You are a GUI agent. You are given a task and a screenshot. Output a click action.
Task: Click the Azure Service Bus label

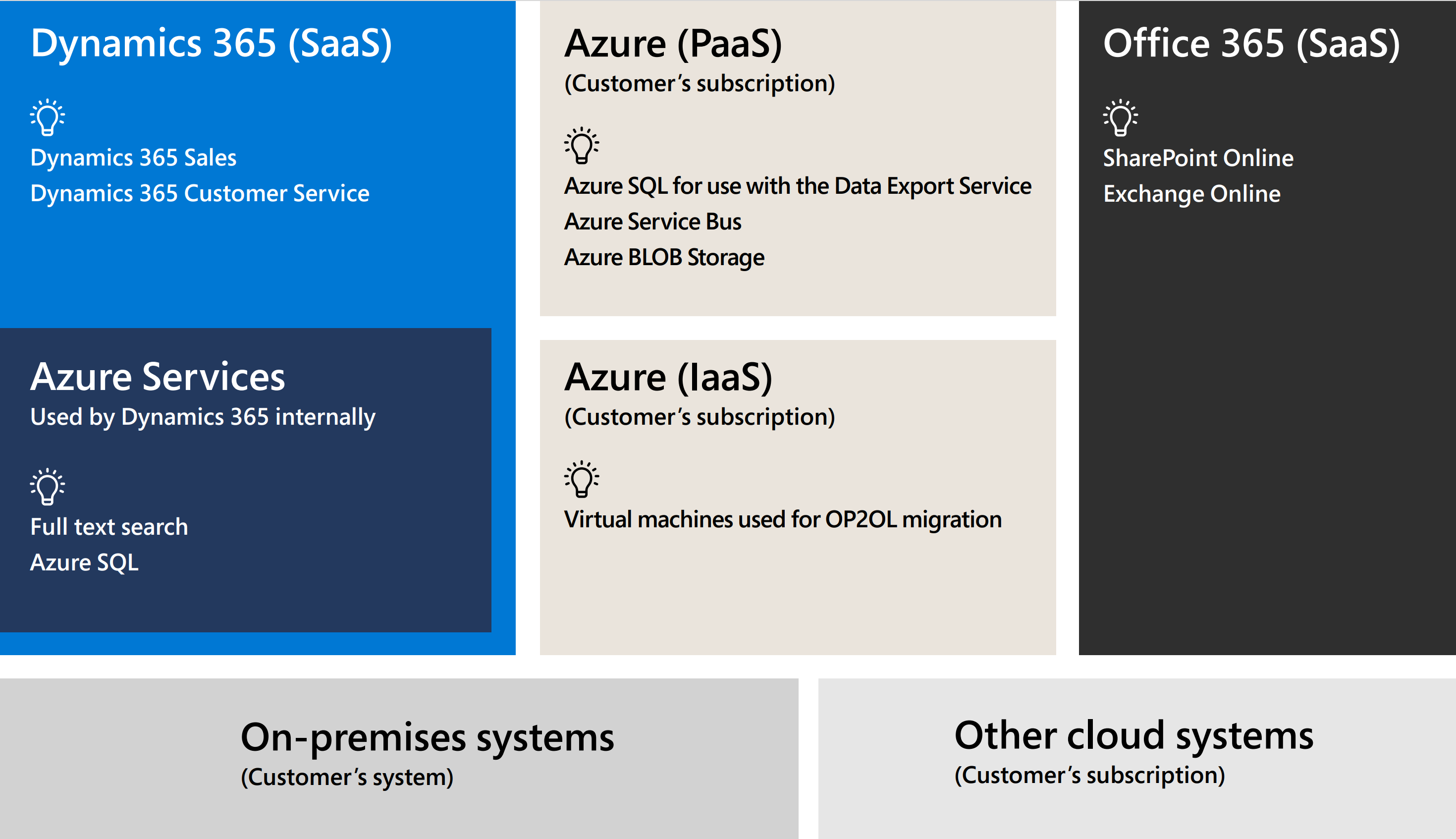(652, 222)
